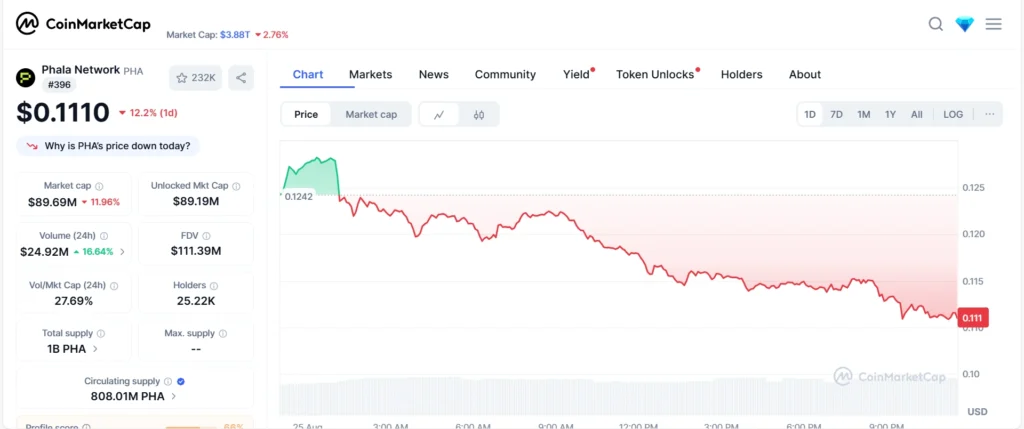
Task: Click Holders info icon
Action: 214,285
